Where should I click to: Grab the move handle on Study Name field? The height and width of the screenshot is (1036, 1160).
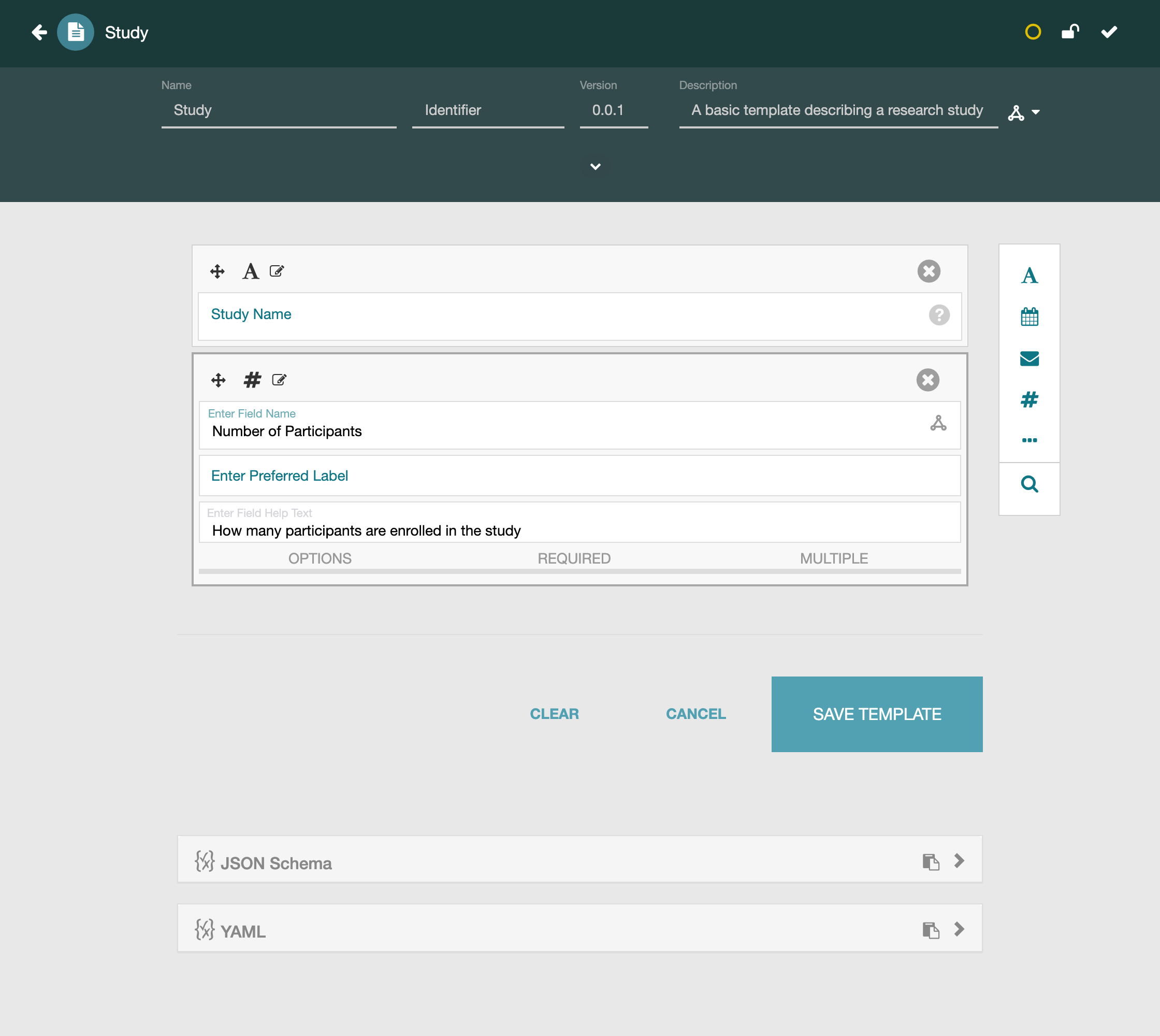pos(218,271)
